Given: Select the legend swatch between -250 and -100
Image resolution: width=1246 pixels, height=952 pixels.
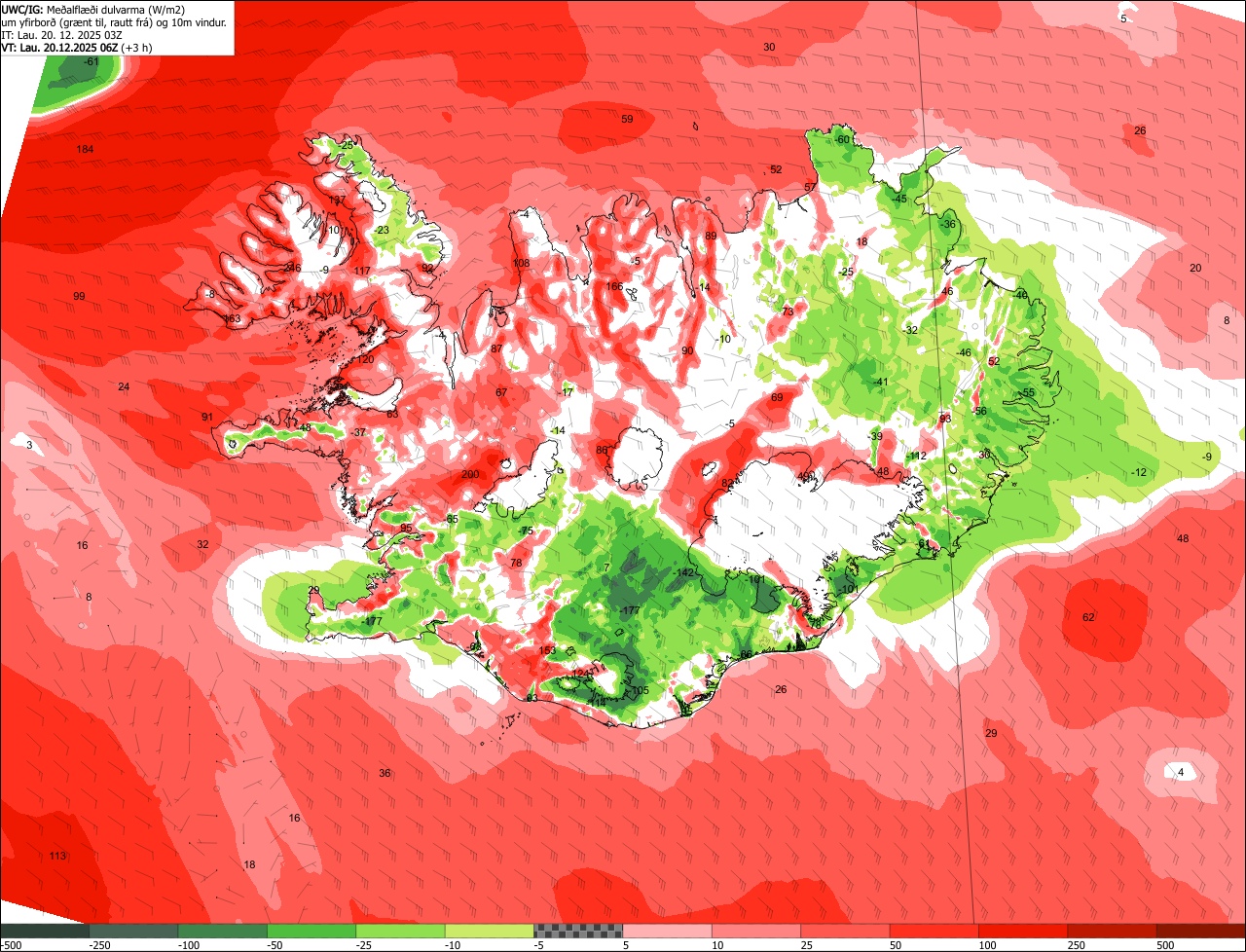Looking at the screenshot, I should [x=133, y=931].
